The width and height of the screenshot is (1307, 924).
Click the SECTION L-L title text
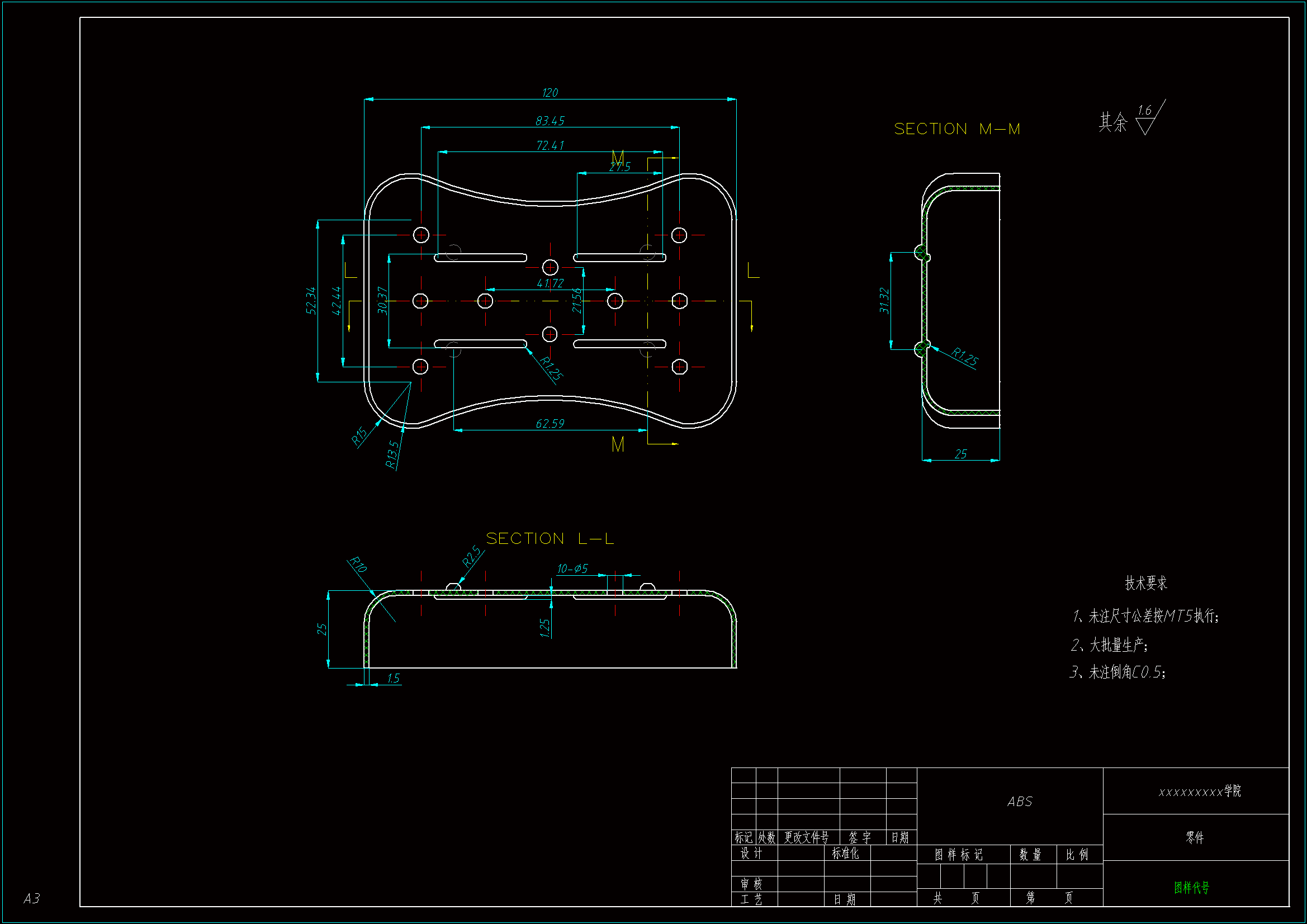[550, 538]
